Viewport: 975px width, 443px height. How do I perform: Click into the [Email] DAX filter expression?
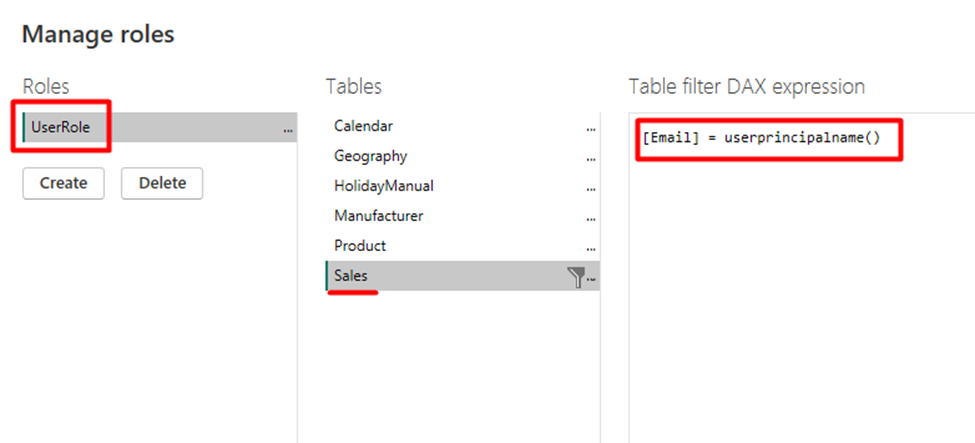(x=760, y=138)
